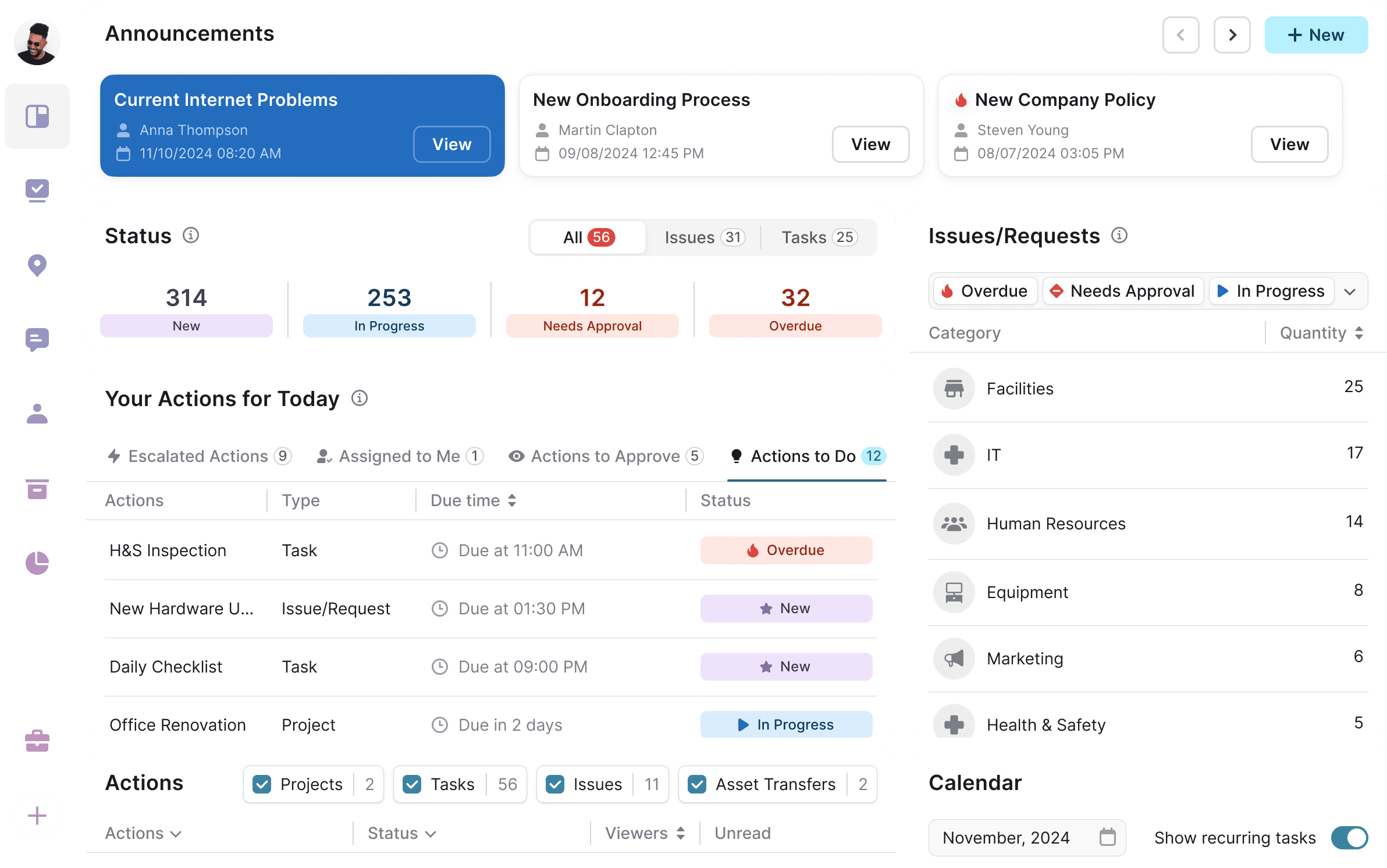Uncheck the Asset Transfers checkbox
This screenshot has width=1387, height=868.
click(697, 784)
